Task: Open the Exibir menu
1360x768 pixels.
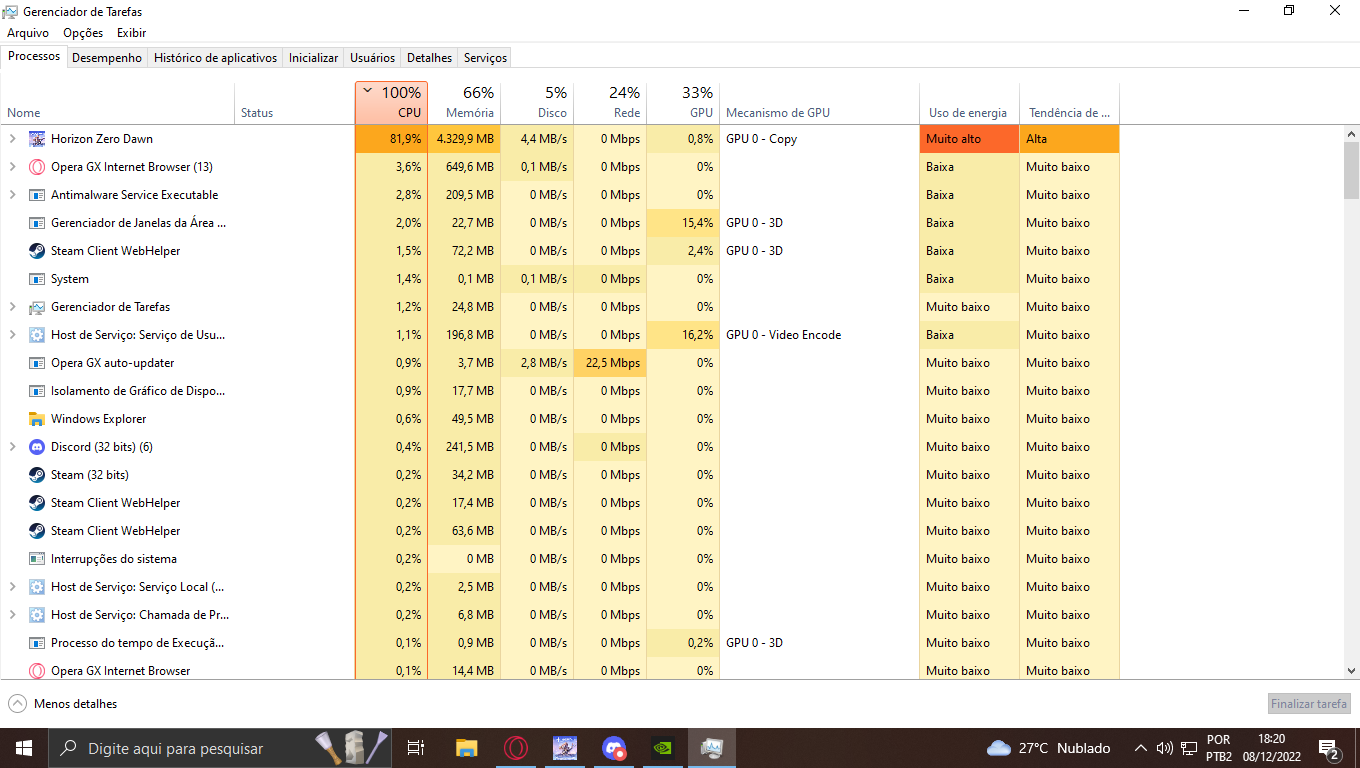Action: (x=131, y=33)
